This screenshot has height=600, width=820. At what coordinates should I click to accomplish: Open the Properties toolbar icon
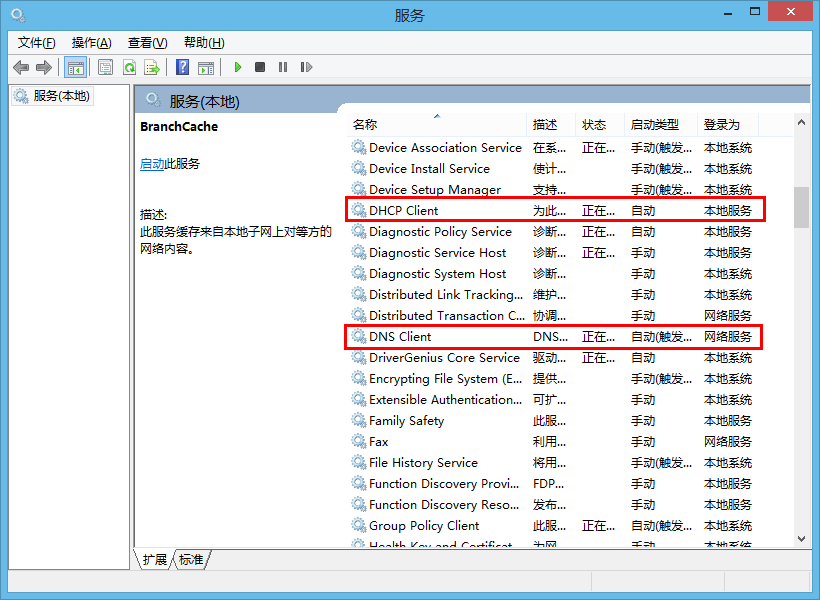tap(105, 67)
